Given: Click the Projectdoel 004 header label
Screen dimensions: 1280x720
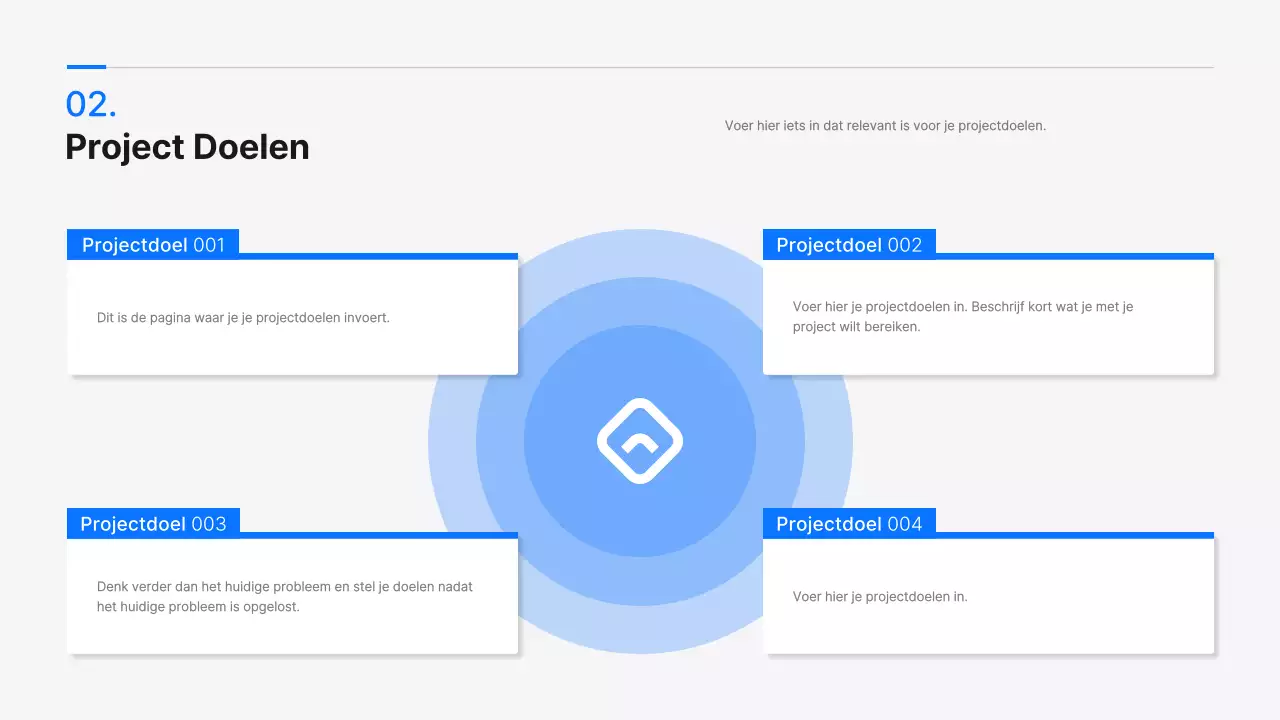Looking at the screenshot, I should click(848, 523).
